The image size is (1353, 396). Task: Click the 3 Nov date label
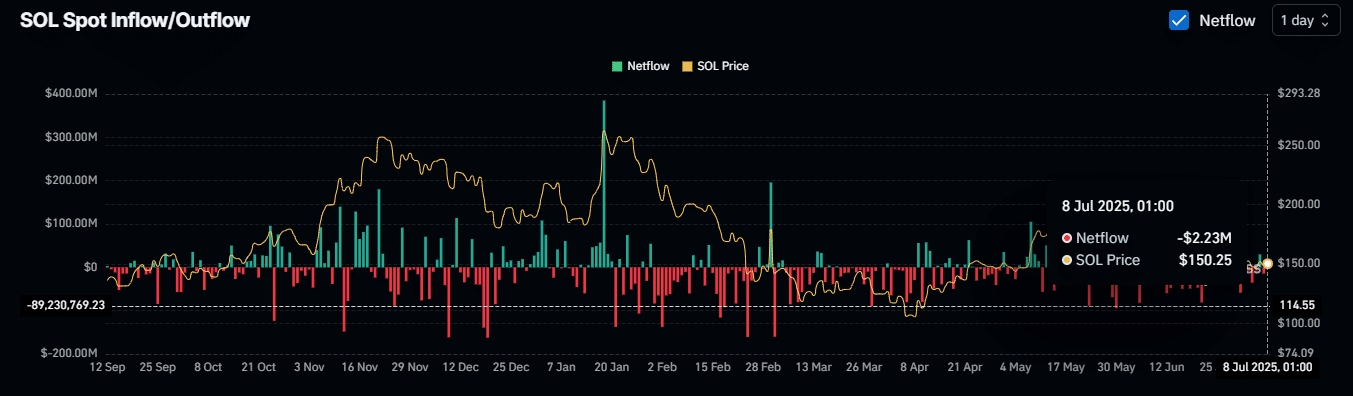coord(308,368)
